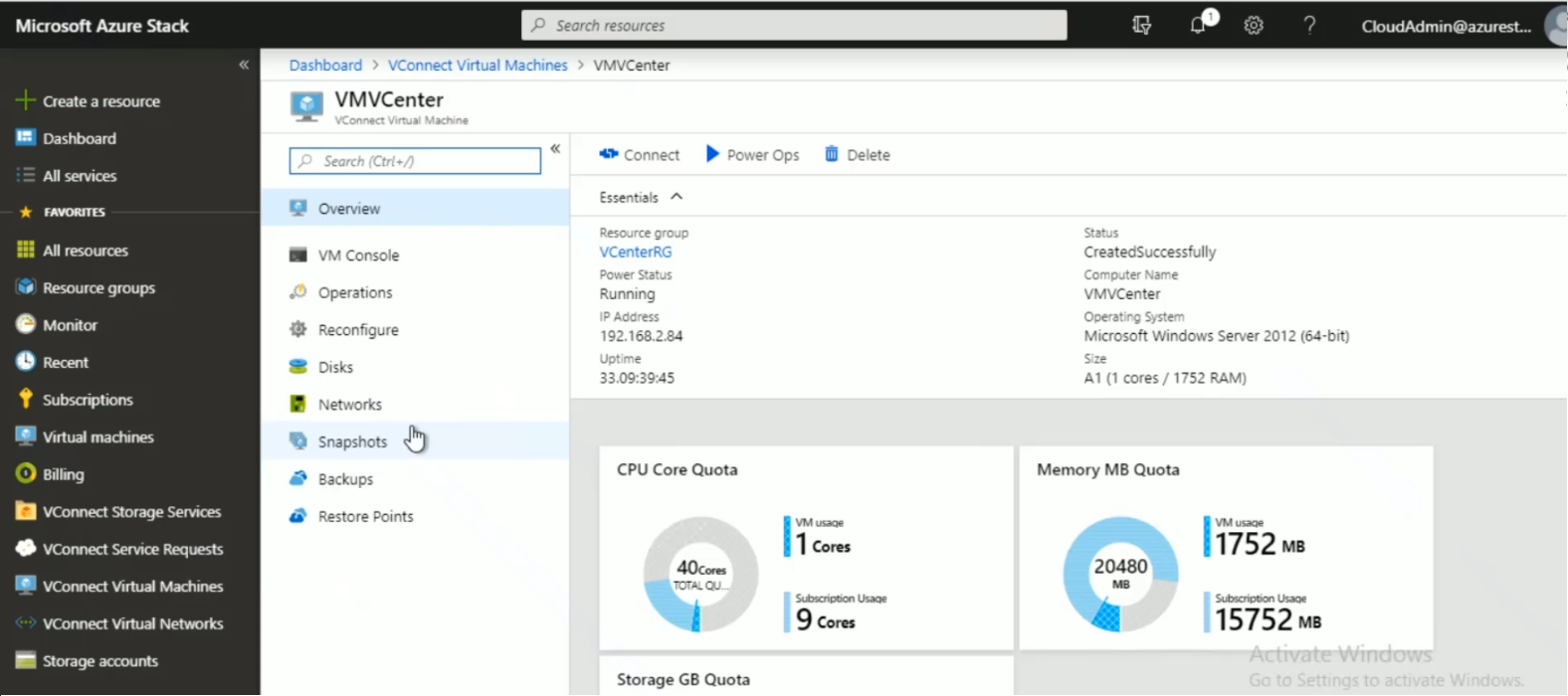Click the Connect button

pyautogui.click(x=640, y=154)
